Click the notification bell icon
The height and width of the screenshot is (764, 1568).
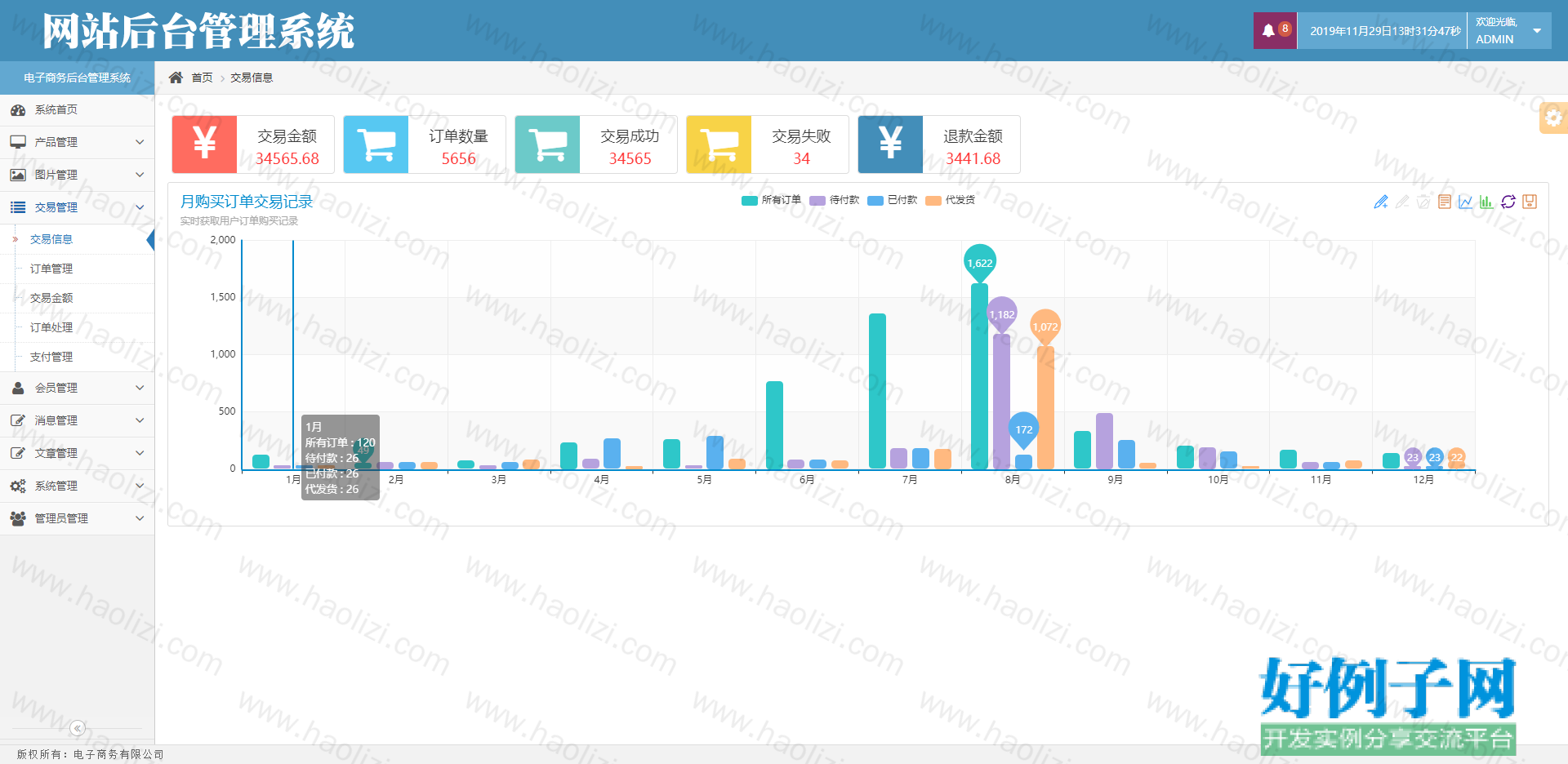click(1267, 31)
